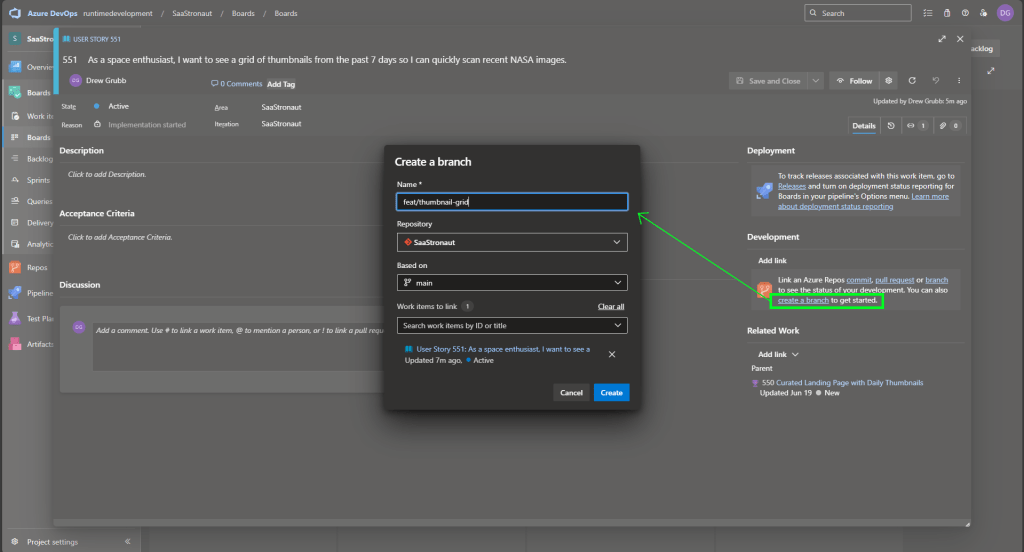Click the branch Name input field

click(512, 202)
